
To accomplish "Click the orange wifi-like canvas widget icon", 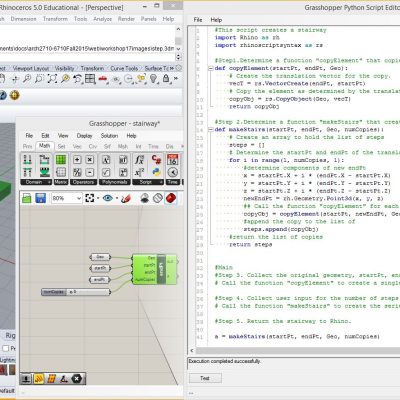I will [39, 379].
